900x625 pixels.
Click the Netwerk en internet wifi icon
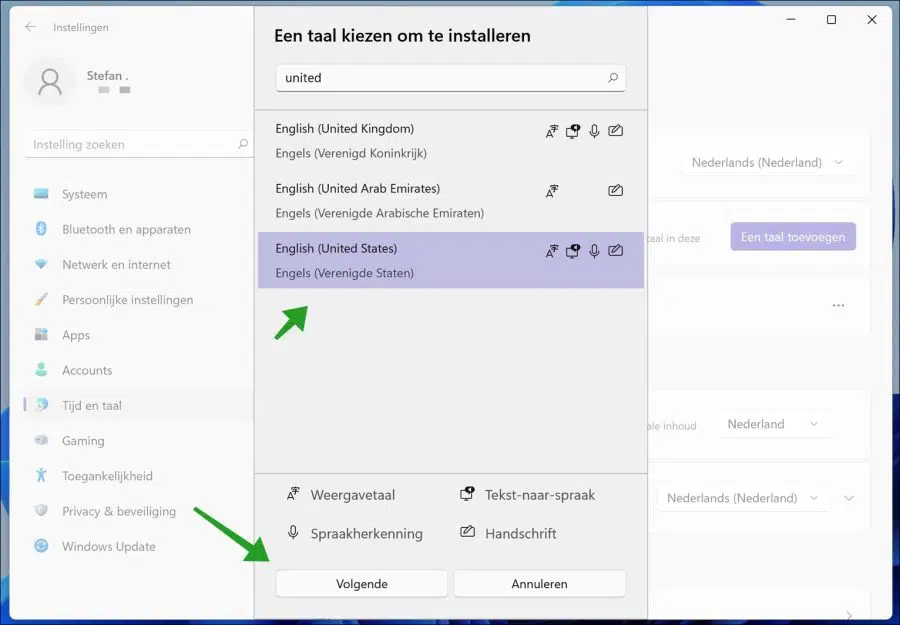(x=41, y=264)
